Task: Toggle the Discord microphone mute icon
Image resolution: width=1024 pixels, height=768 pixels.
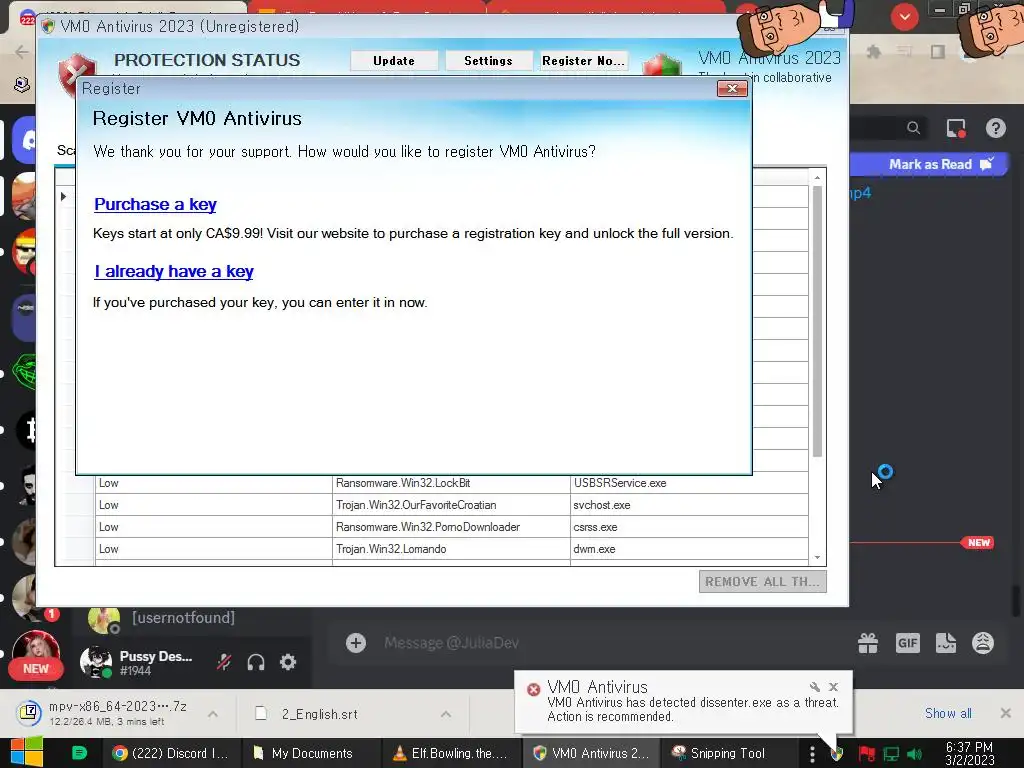Action: point(224,662)
